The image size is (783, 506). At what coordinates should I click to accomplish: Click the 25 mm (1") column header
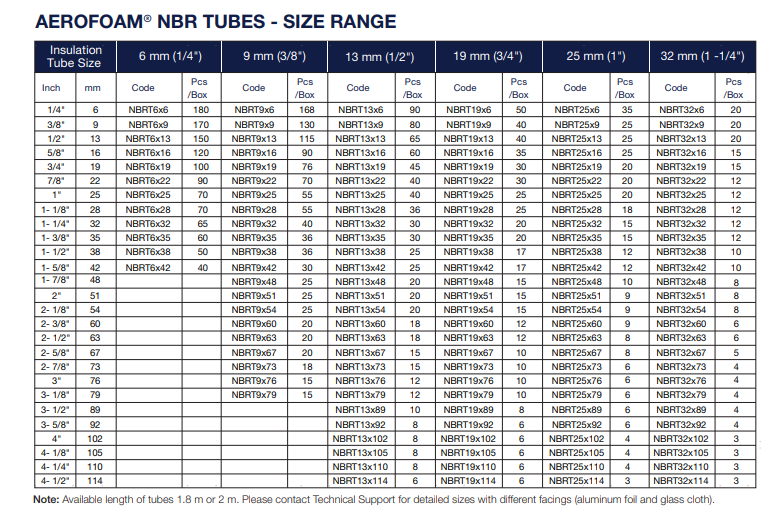(595, 56)
